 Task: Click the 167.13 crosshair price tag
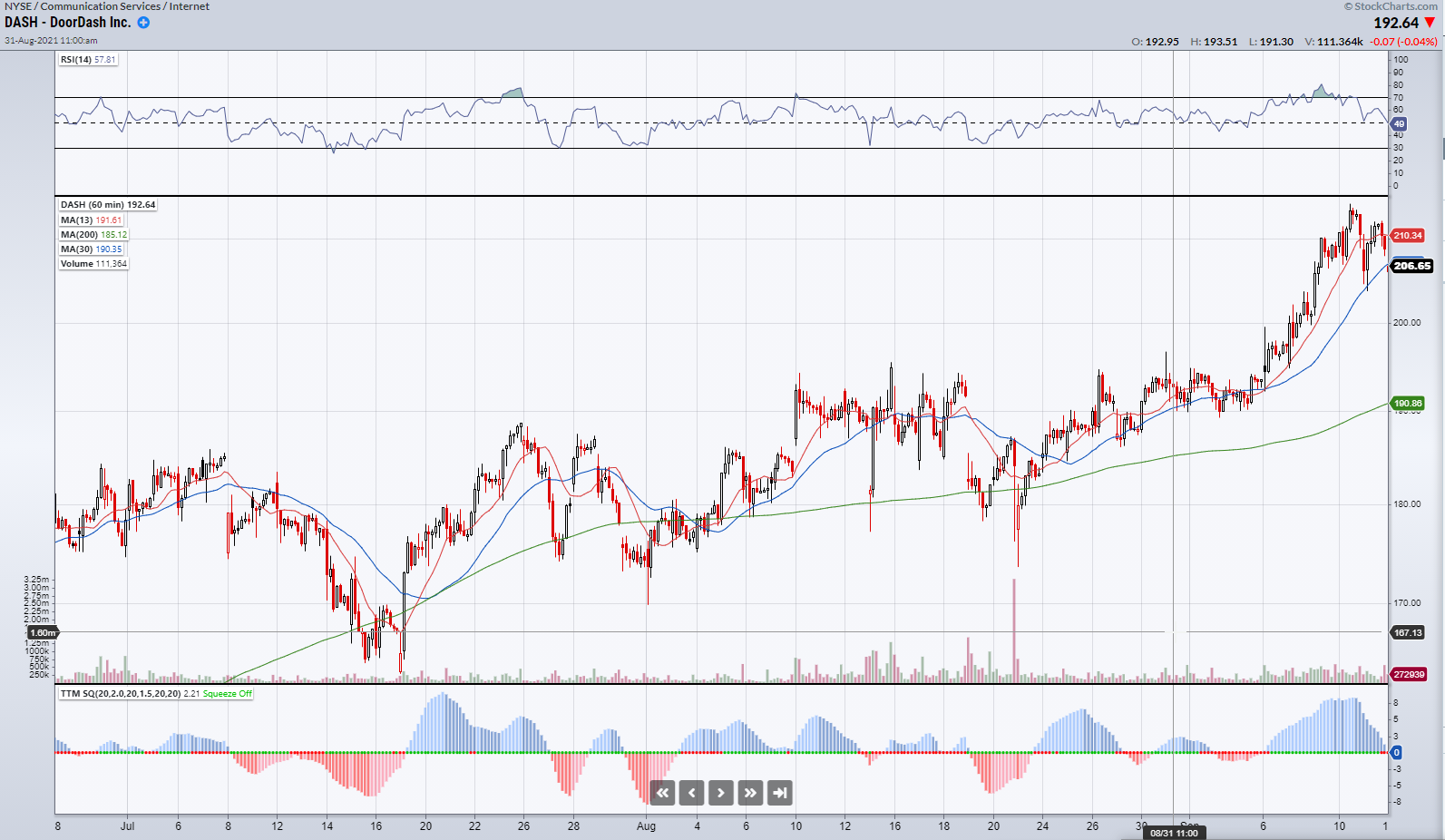click(x=1407, y=633)
